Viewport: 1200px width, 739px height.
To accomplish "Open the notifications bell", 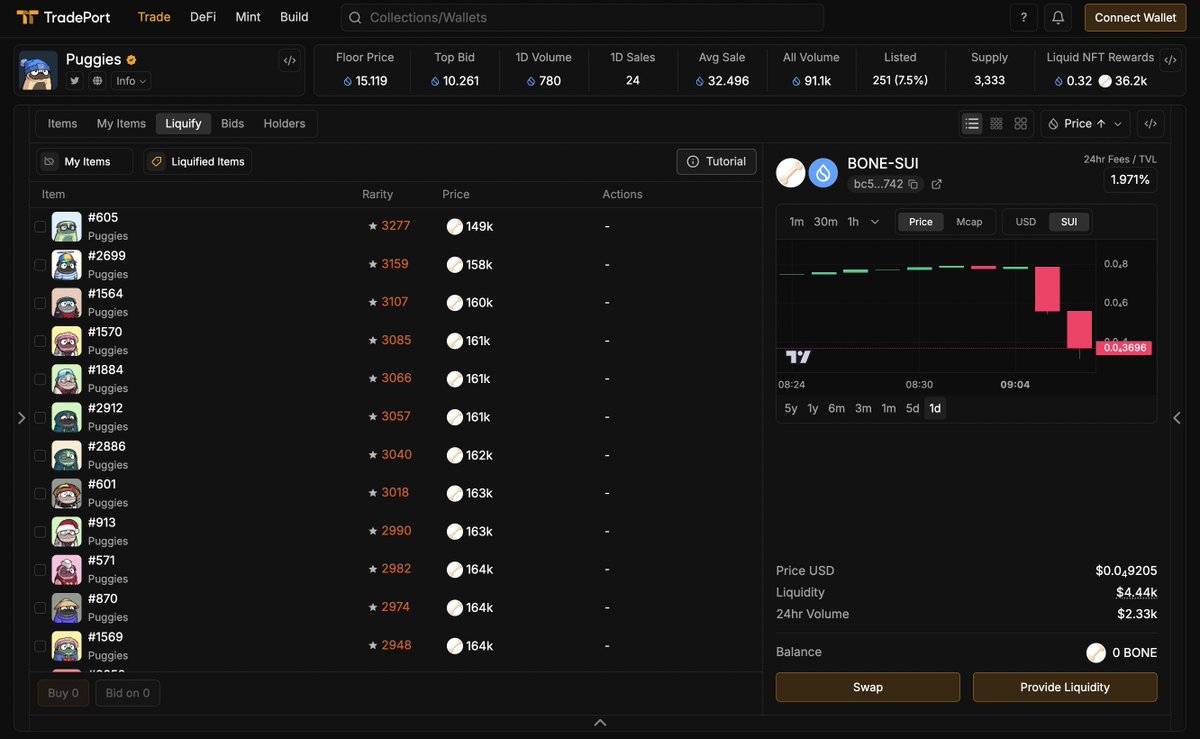I will [1058, 17].
